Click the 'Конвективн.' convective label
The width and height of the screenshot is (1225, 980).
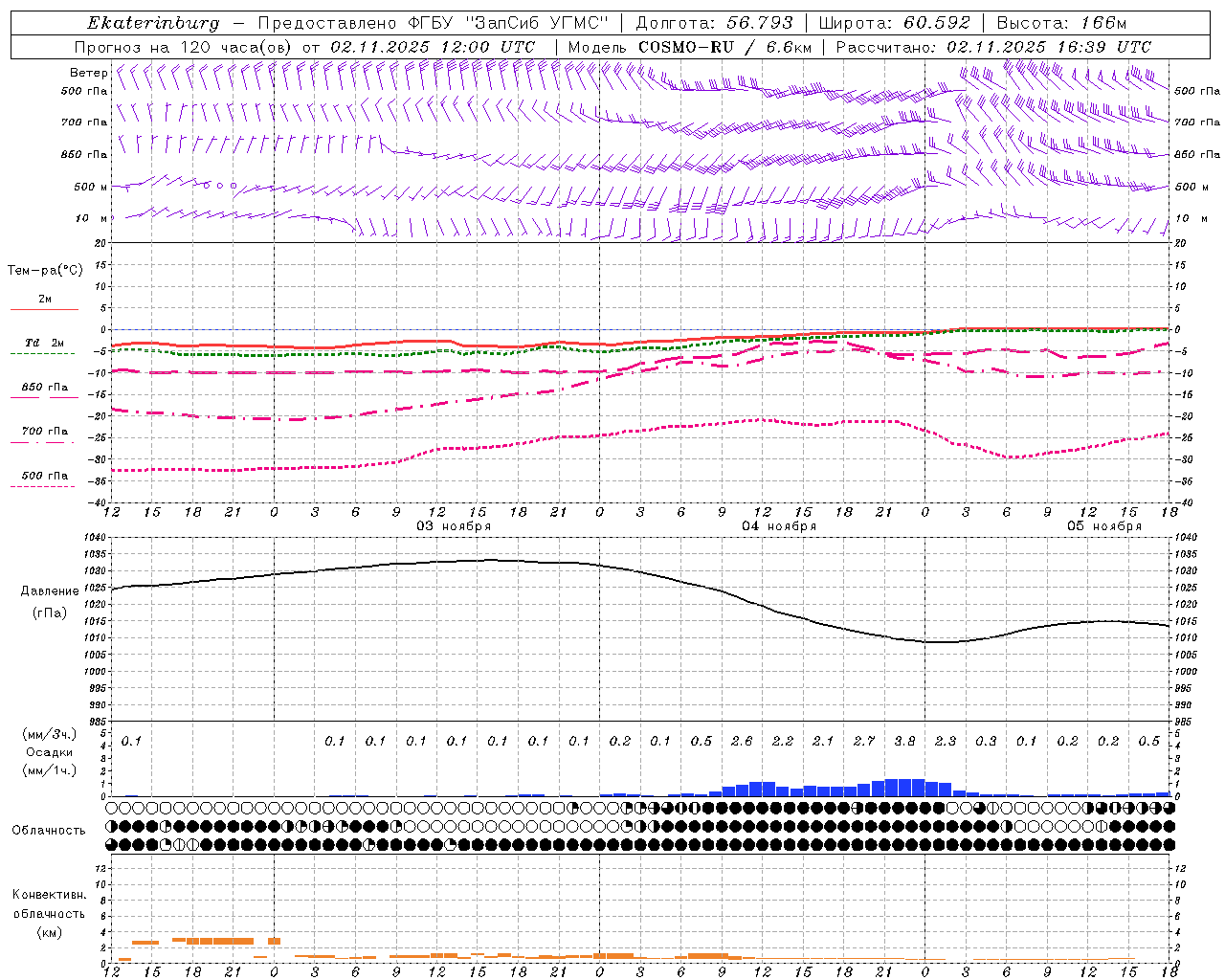tap(50, 895)
